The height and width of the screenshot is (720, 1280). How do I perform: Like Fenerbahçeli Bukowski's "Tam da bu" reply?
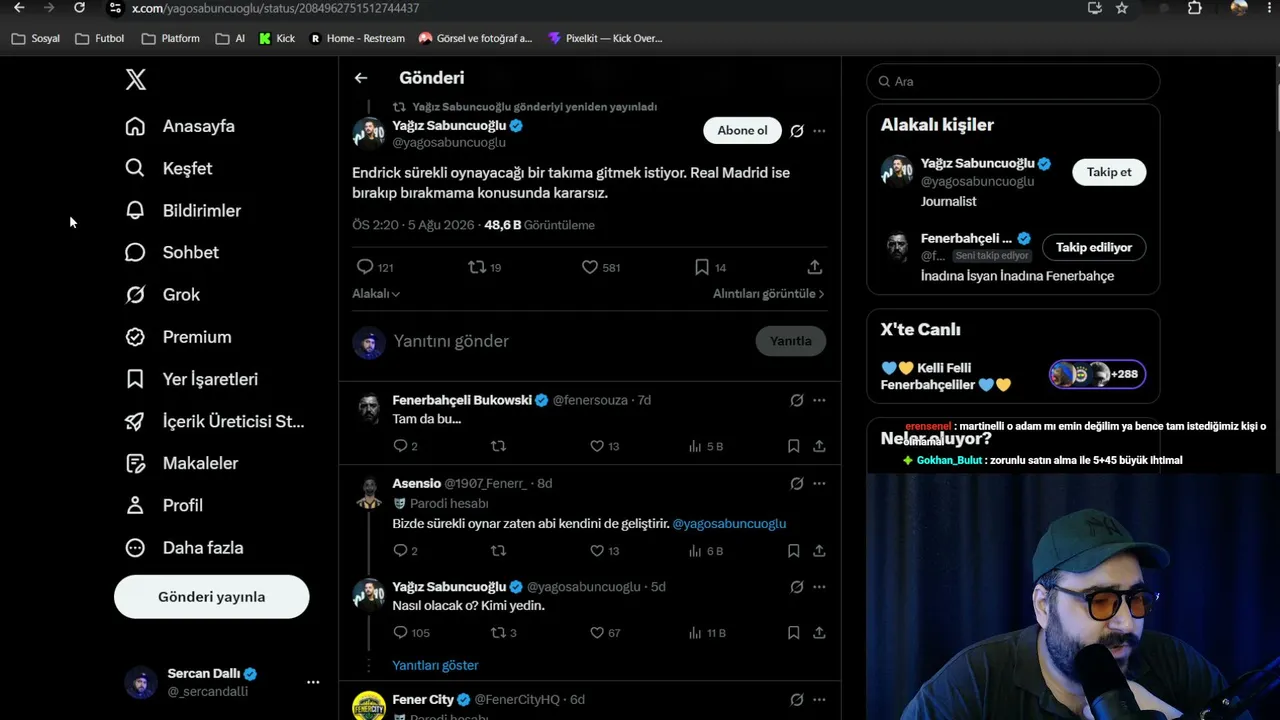coord(597,446)
